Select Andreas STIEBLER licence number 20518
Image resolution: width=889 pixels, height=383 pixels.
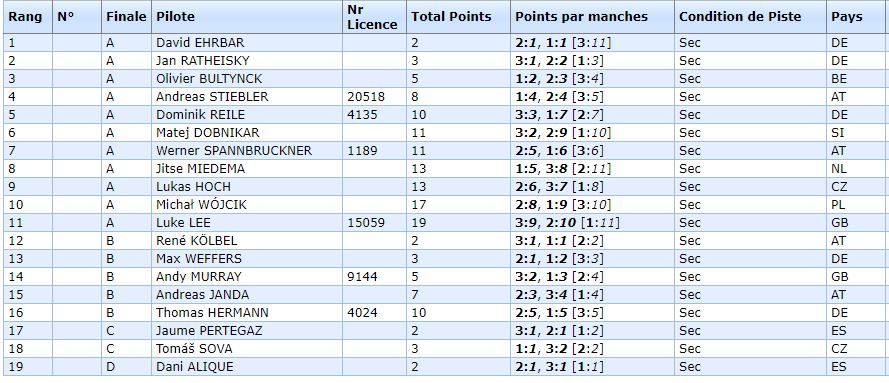coord(365,97)
